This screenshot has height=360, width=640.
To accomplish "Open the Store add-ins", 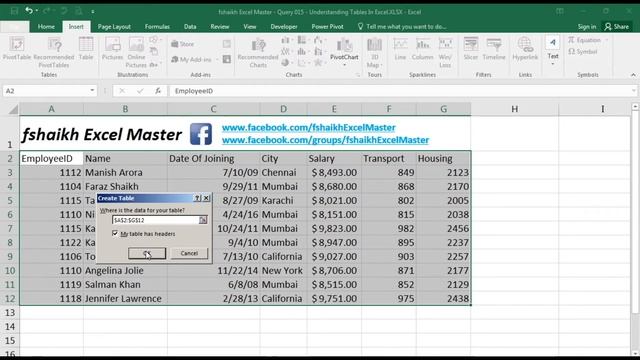I will pos(183,44).
